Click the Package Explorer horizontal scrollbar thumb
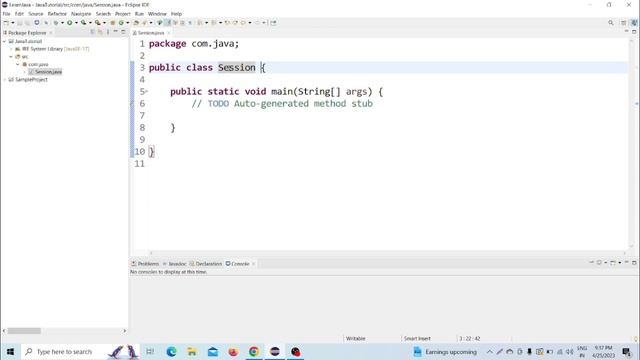 click(24, 331)
